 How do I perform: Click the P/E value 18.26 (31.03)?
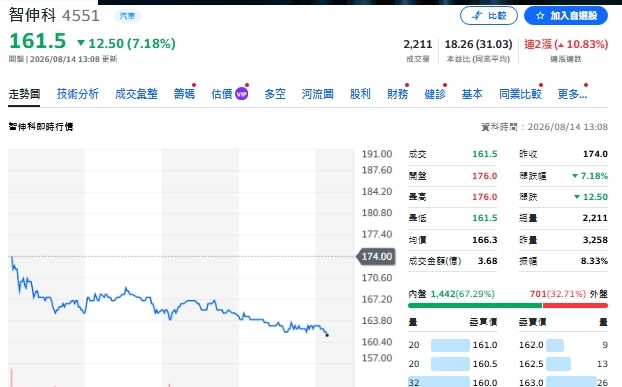[478, 44]
